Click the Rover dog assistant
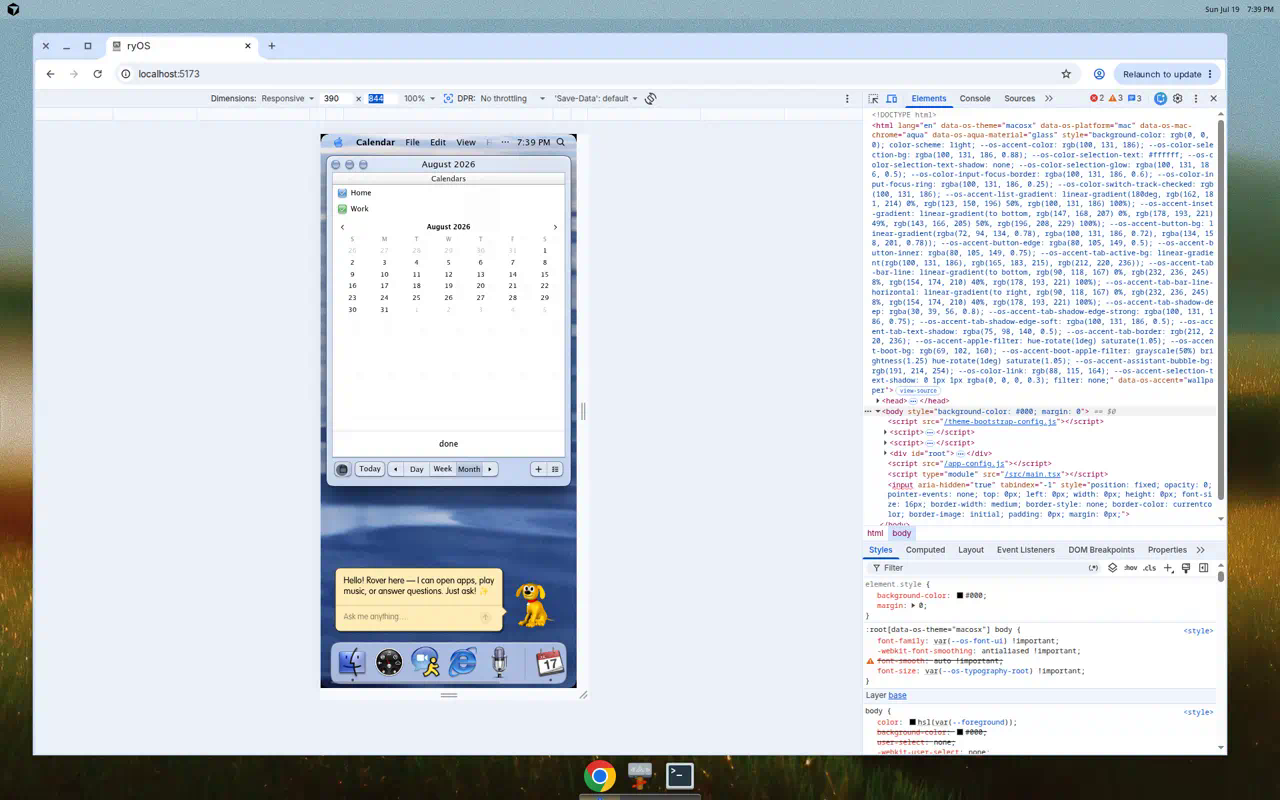Viewport: 1280px width, 800px height. (533, 605)
